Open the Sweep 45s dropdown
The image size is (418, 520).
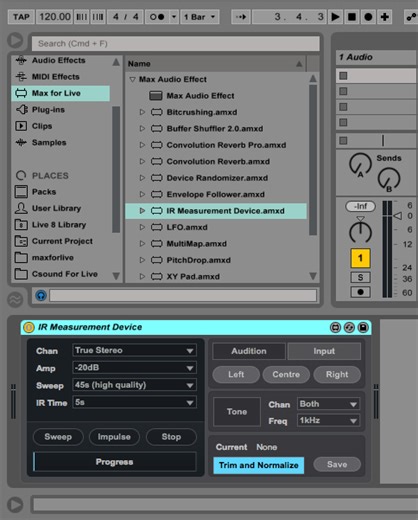[x=134, y=385]
